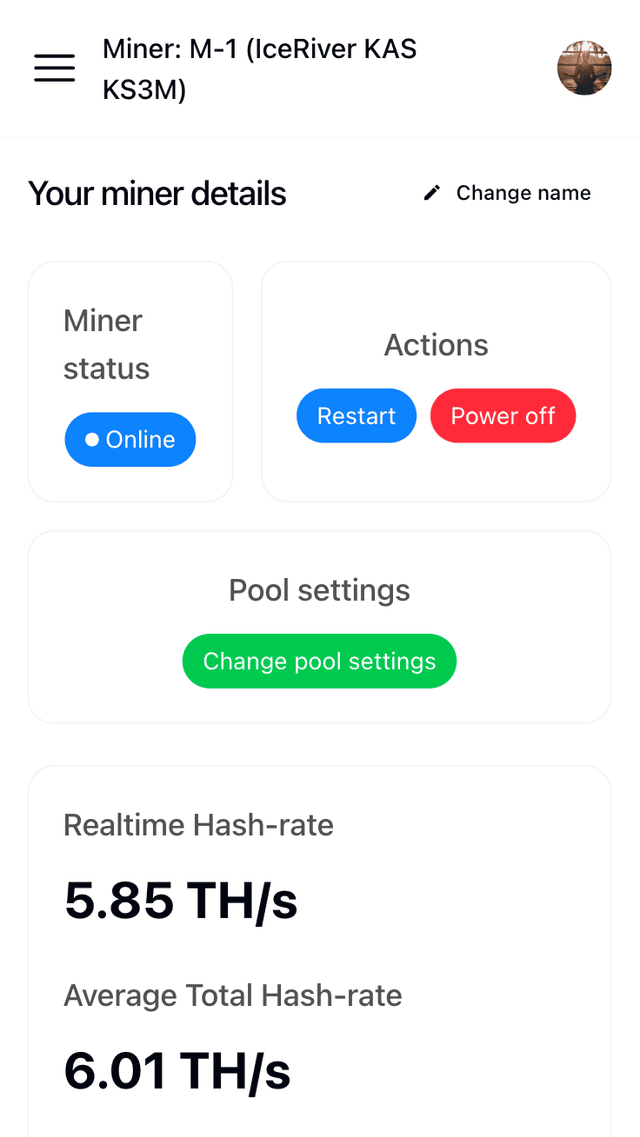Select the miner title M-1 IceRiver KAS KS3M

(258, 68)
